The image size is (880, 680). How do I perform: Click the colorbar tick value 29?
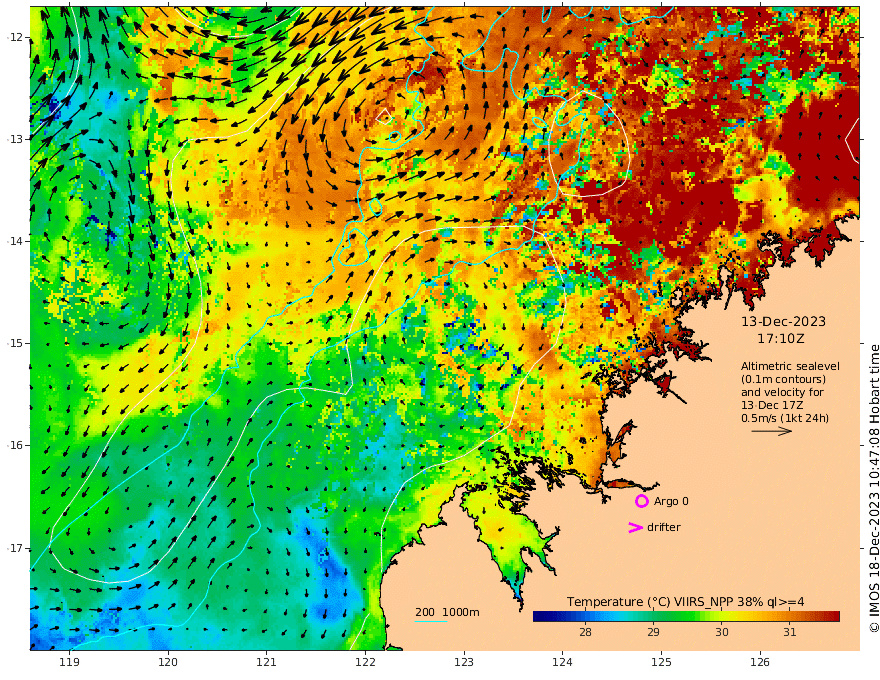click(x=653, y=632)
